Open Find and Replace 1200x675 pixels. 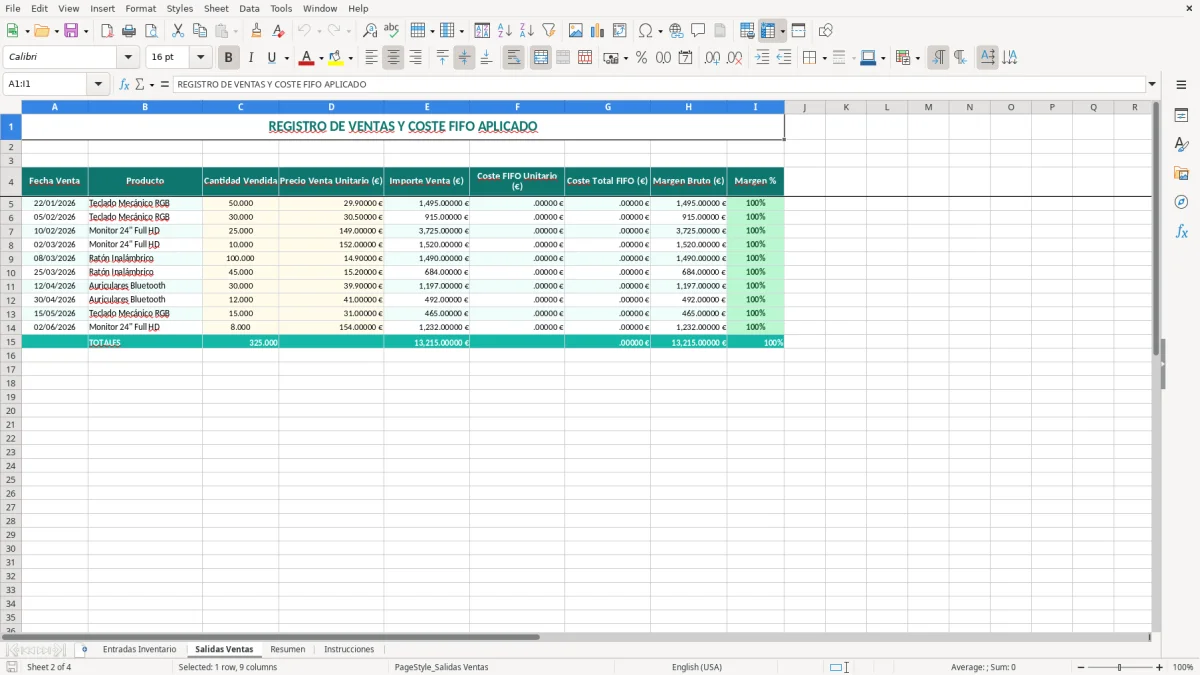[x=370, y=31]
